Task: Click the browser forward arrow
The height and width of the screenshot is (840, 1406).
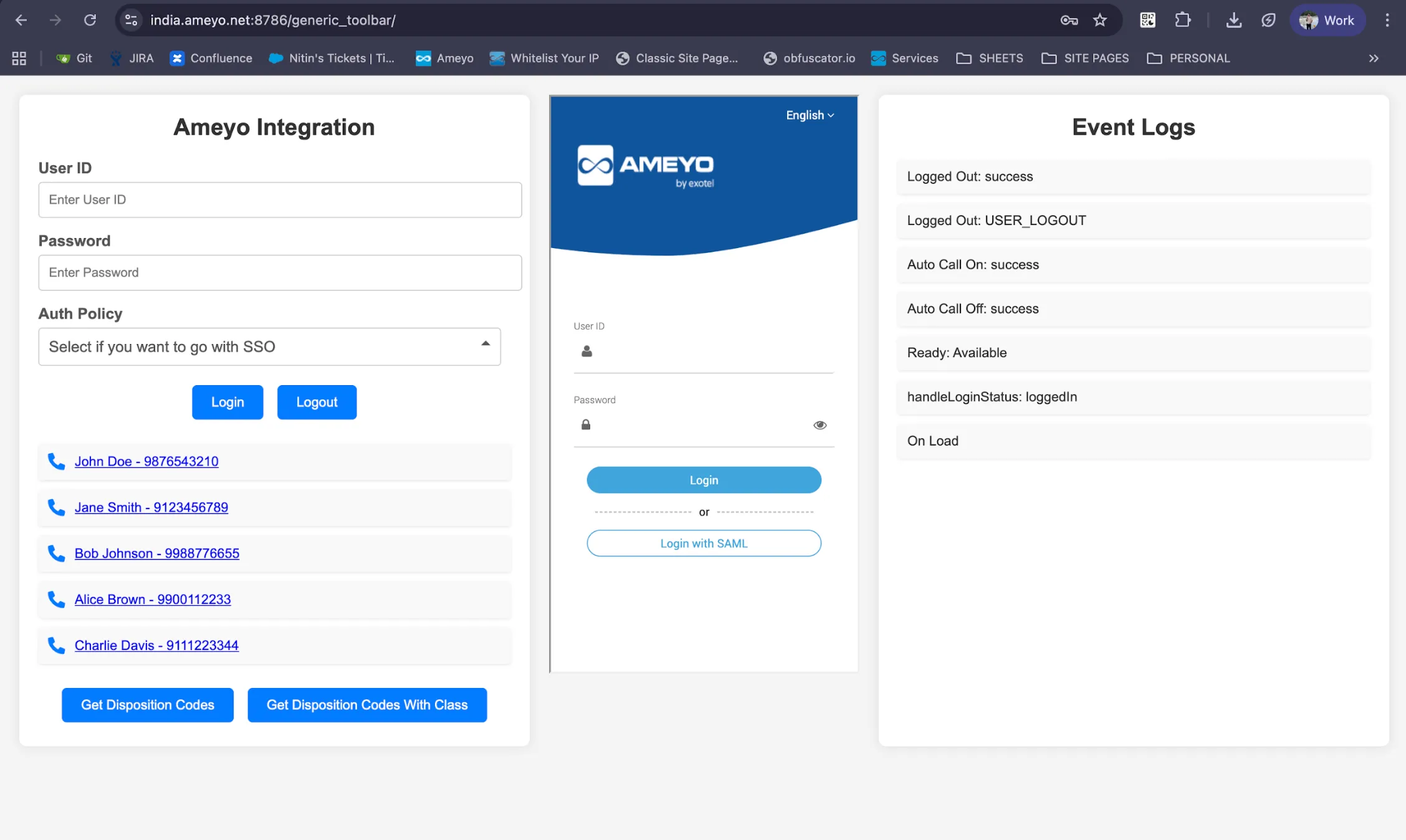Action: coord(55,20)
